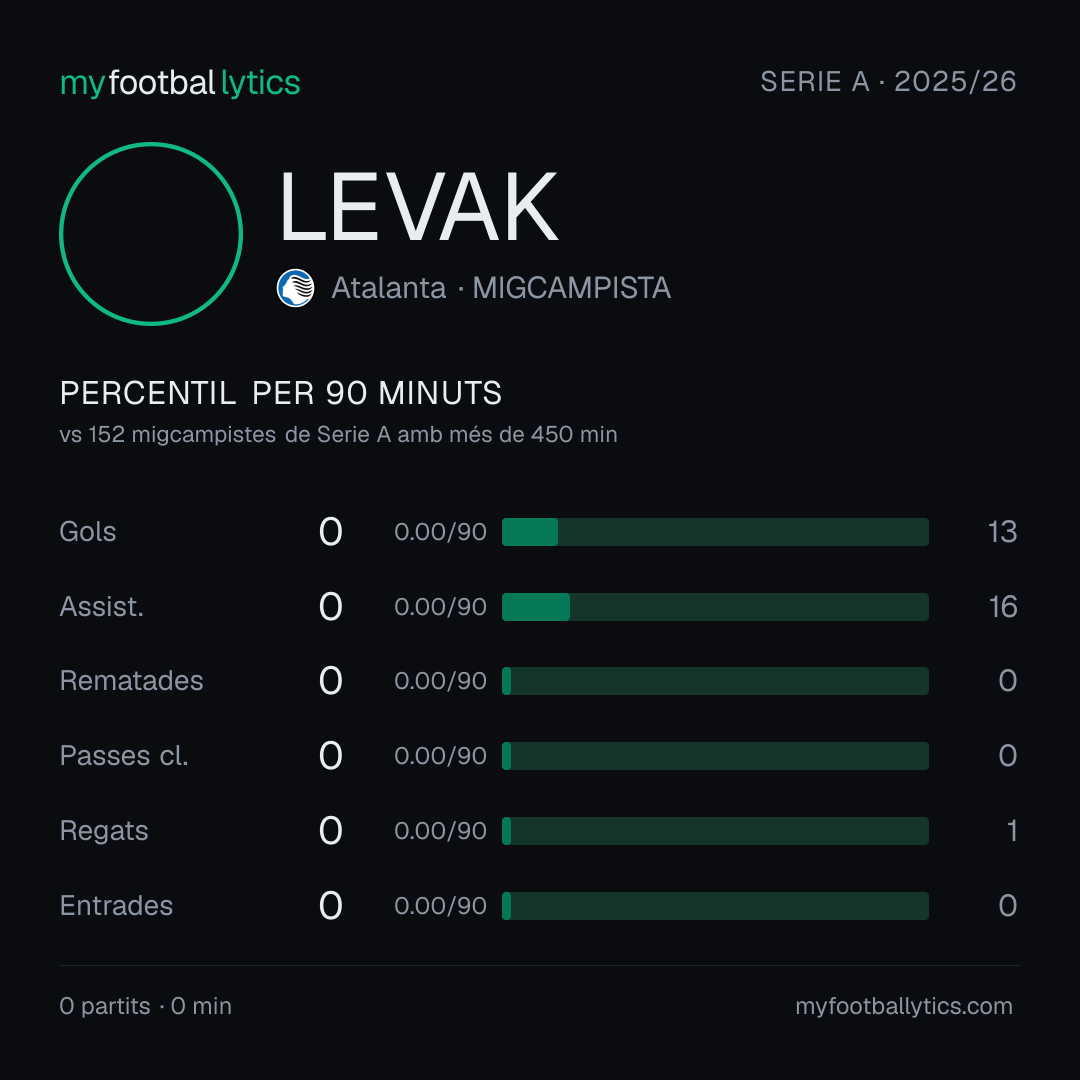Screen dimensions: 1080x1080
Task: Select the Entrades percentile bar
Action: (715, 906)
